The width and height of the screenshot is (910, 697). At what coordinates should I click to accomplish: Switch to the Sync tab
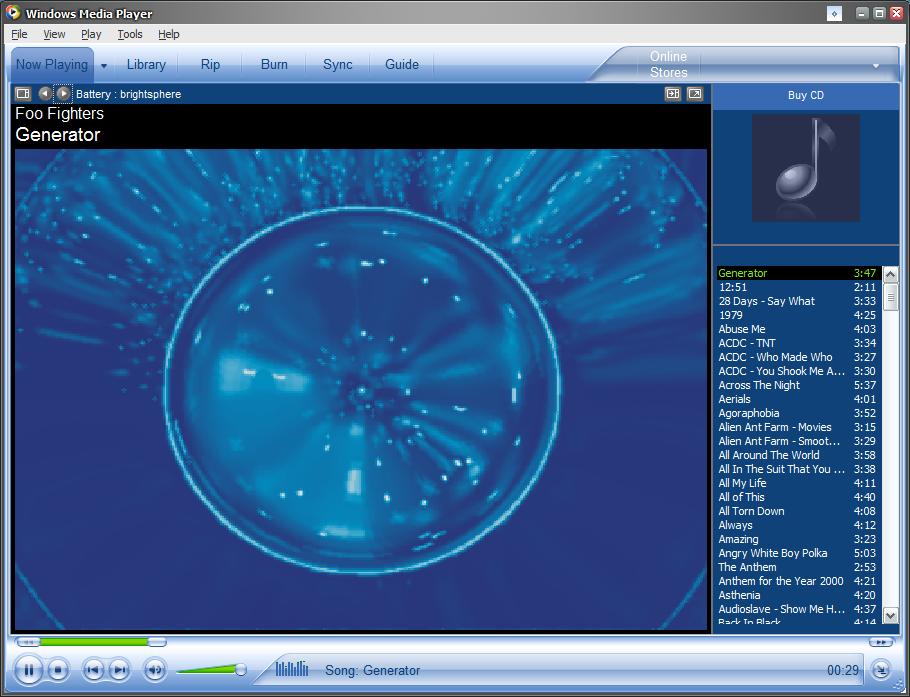338,64
